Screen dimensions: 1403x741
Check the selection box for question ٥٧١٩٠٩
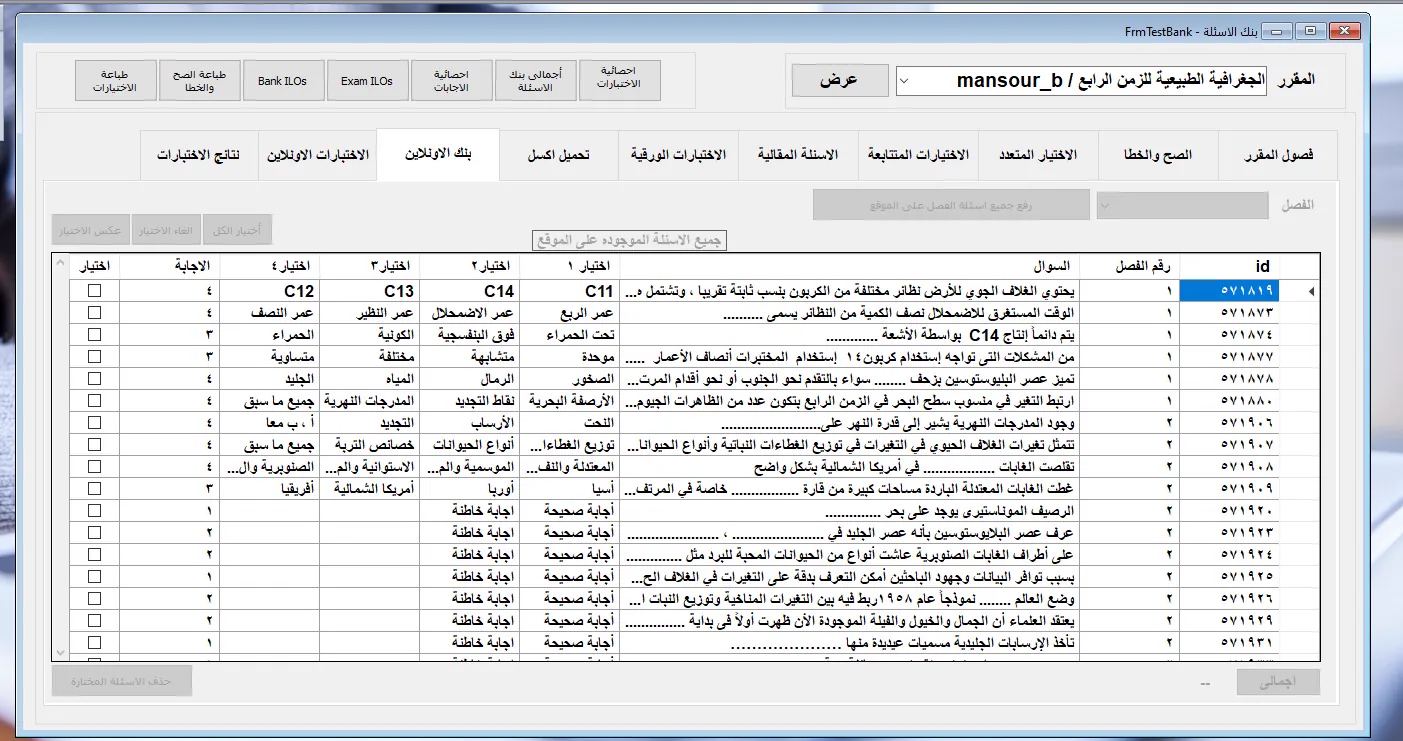pos(95,488)
